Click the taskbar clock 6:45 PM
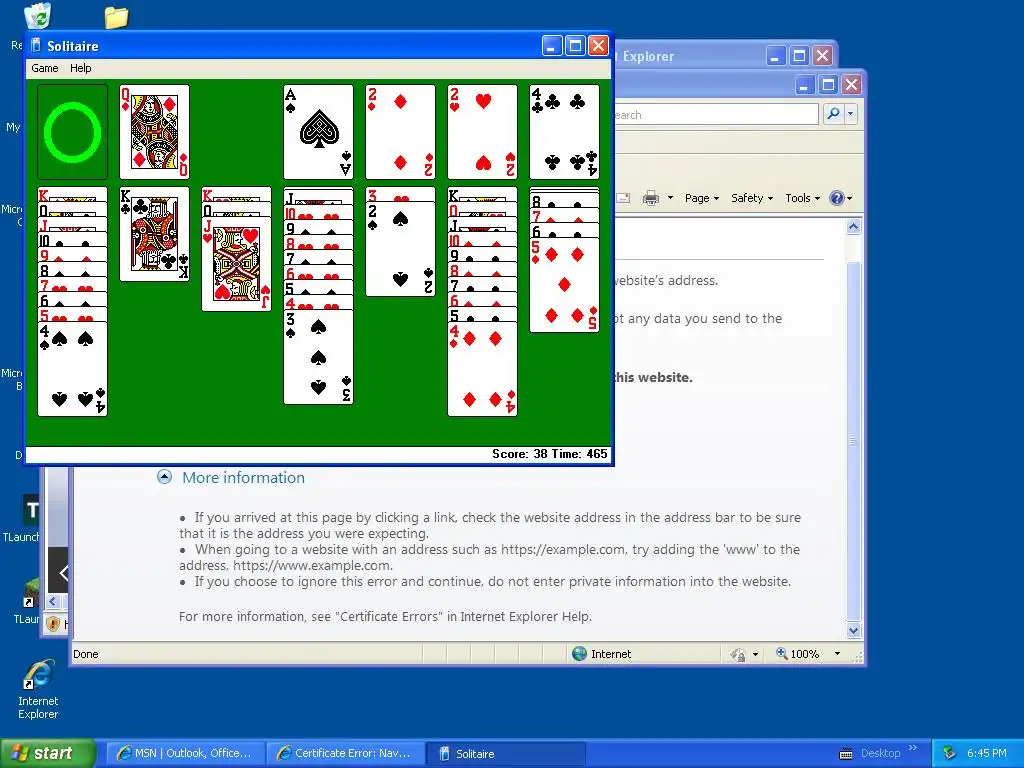 coord(987,753)
